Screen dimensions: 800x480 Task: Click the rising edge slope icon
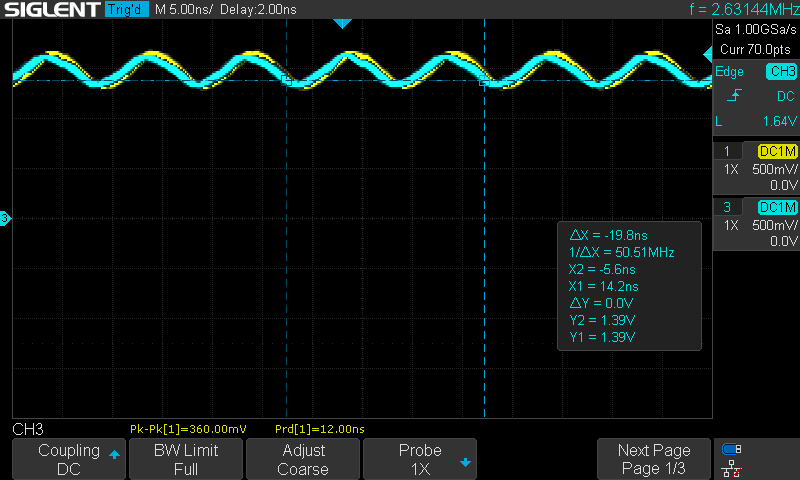[734, 96]
